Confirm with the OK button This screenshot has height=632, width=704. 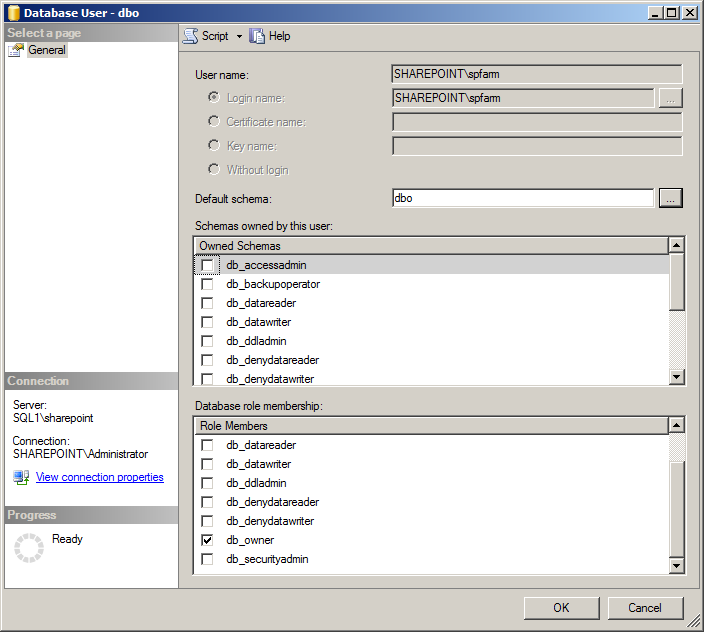tap(561, 608)
